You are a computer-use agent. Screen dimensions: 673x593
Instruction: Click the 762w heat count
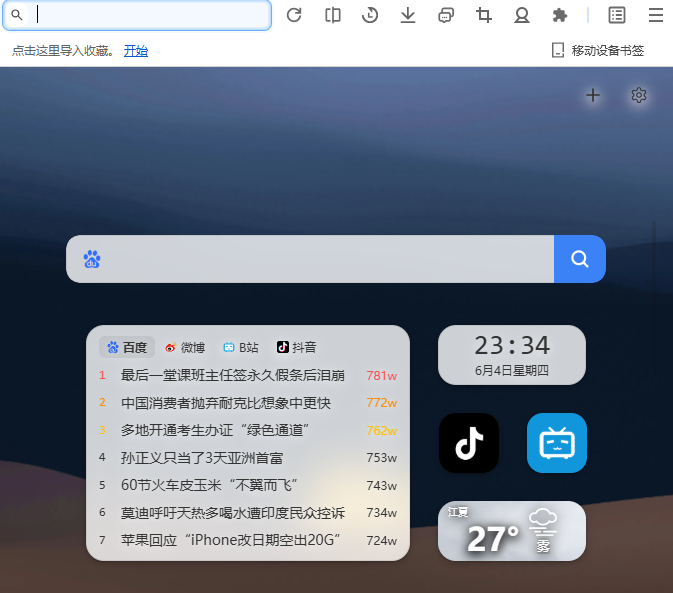pos(382,430)
